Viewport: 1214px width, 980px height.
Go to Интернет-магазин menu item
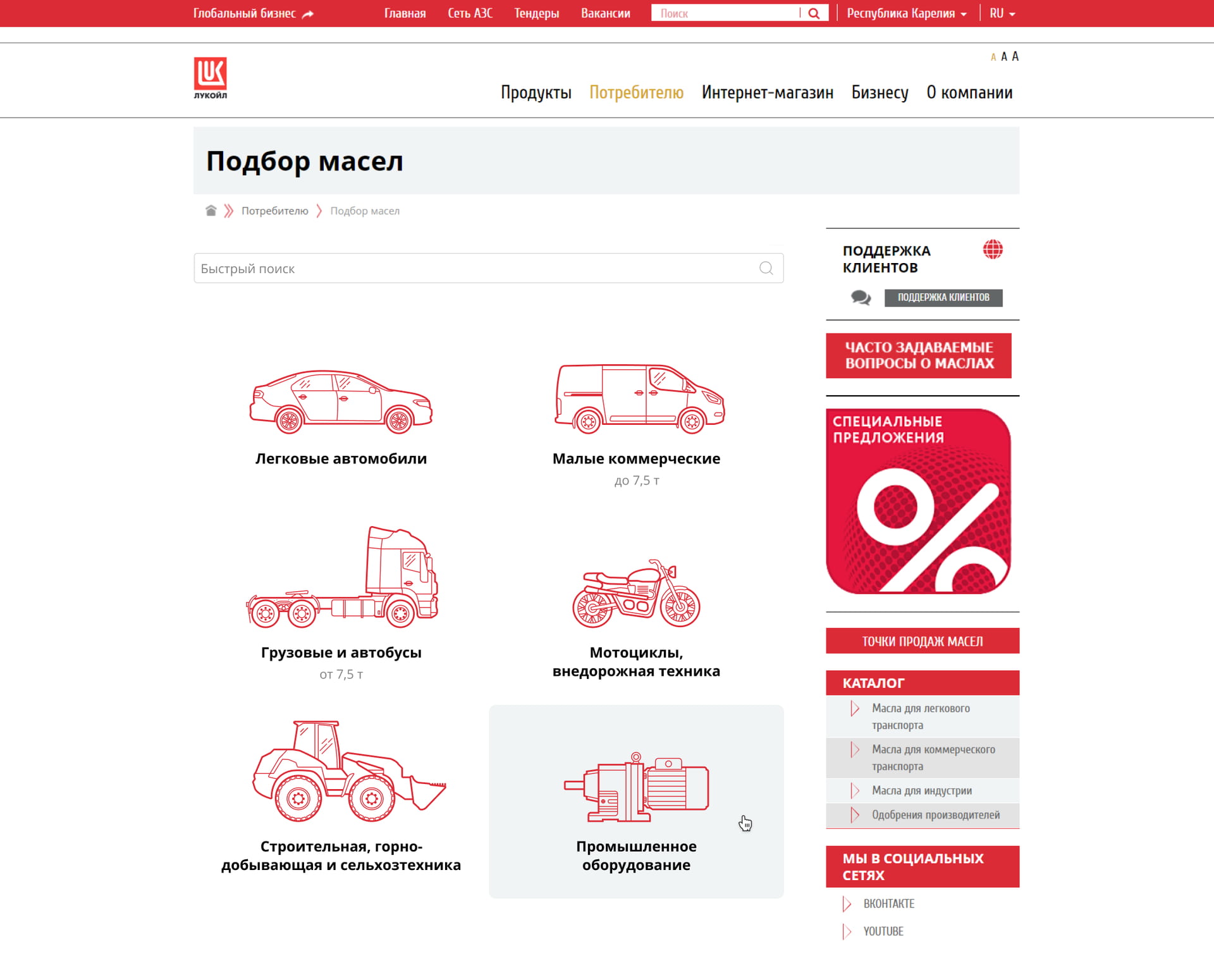(x=767, y=92)
